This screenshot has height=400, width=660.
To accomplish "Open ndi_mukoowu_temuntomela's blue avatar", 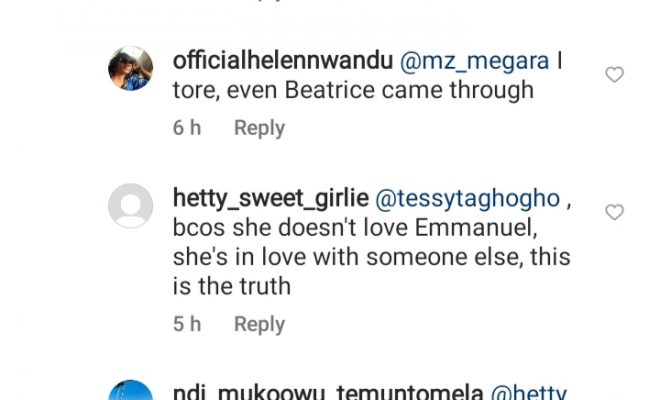I will [131, 391].
